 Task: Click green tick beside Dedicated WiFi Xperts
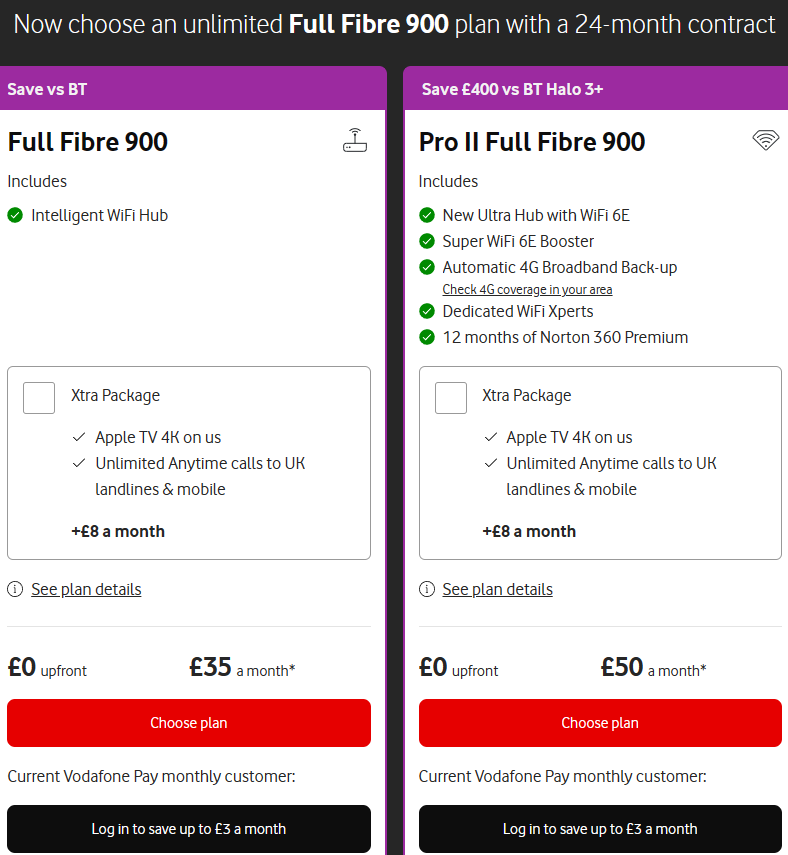pos(427,311)
